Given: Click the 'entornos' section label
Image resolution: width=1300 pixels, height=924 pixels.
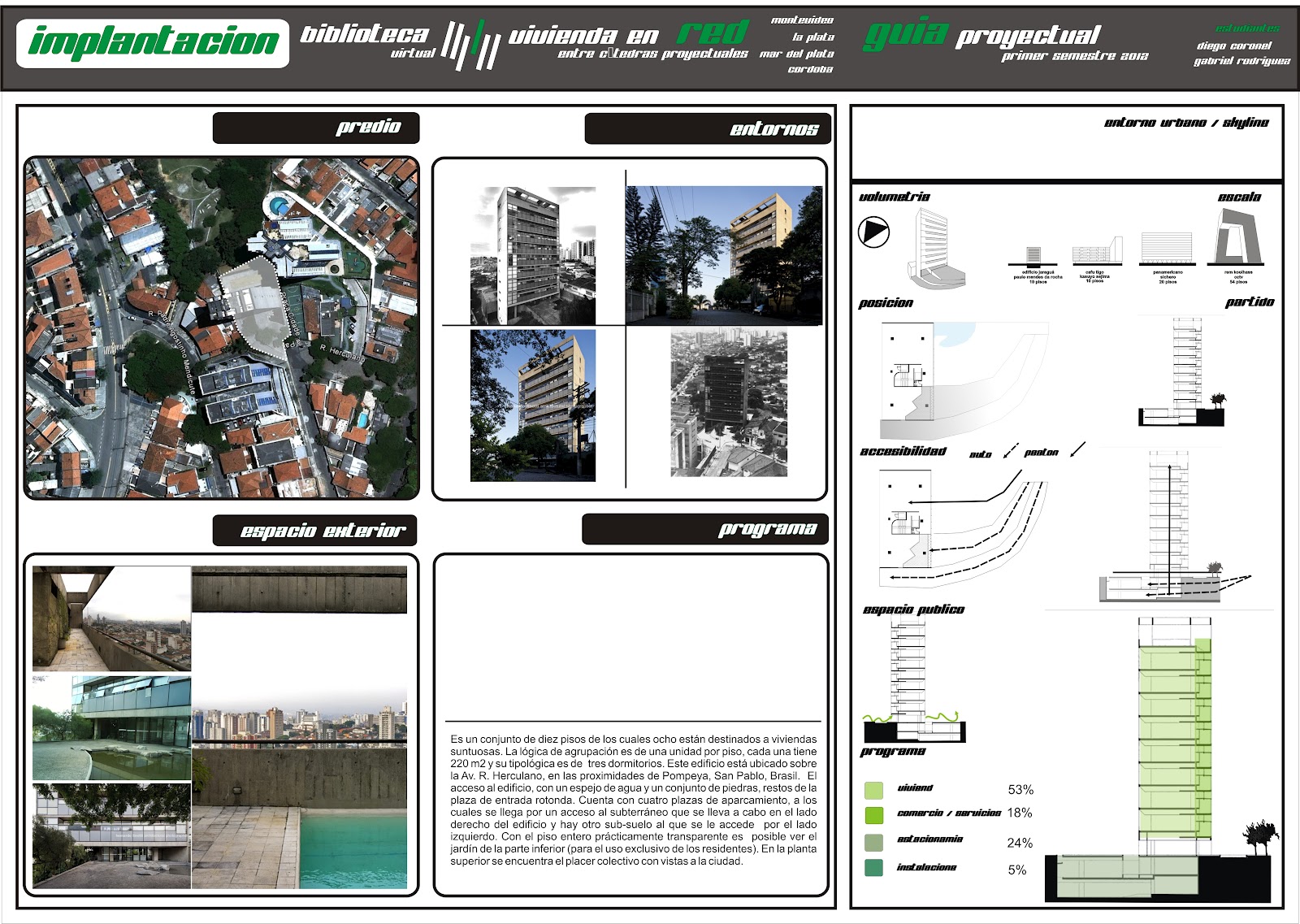Looking at the screenshot, I should (708, 128).
